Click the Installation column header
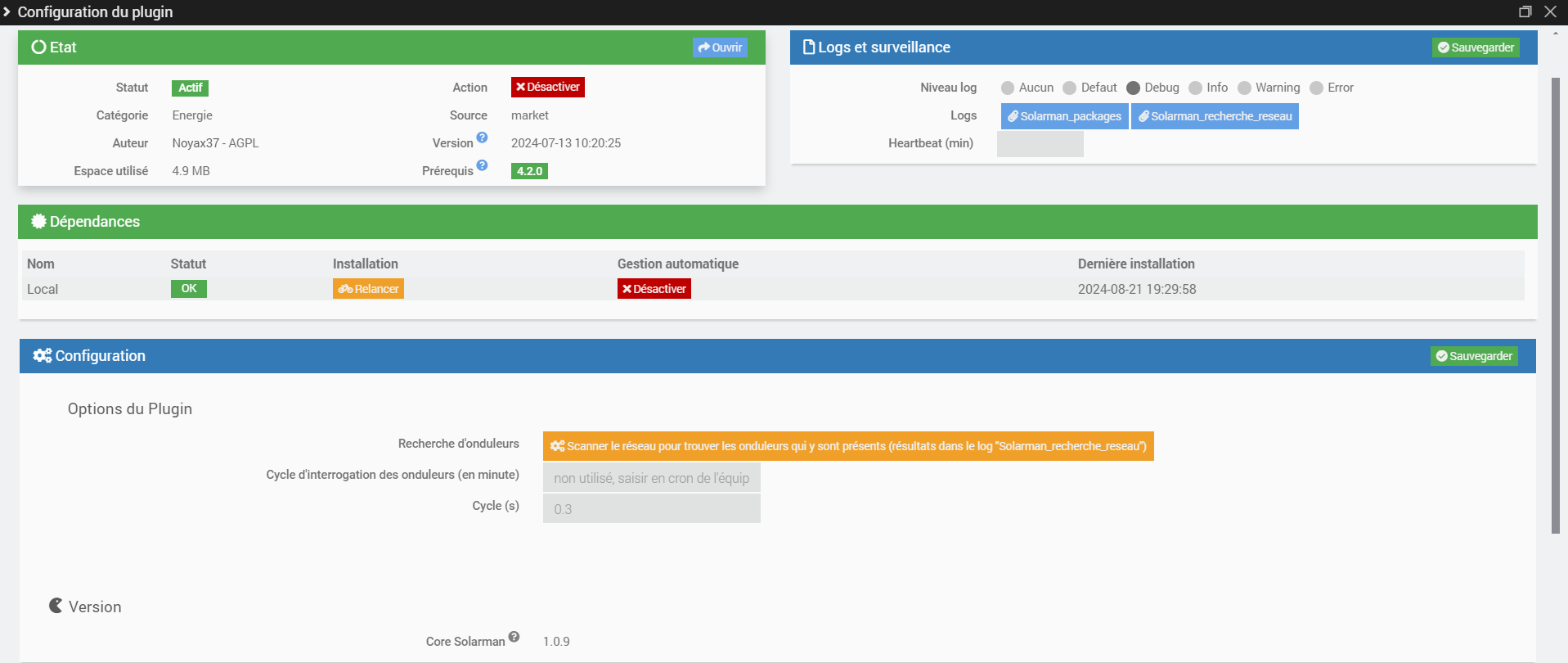This screenshot has height=663, width=1568. click(x=366, y=264)
